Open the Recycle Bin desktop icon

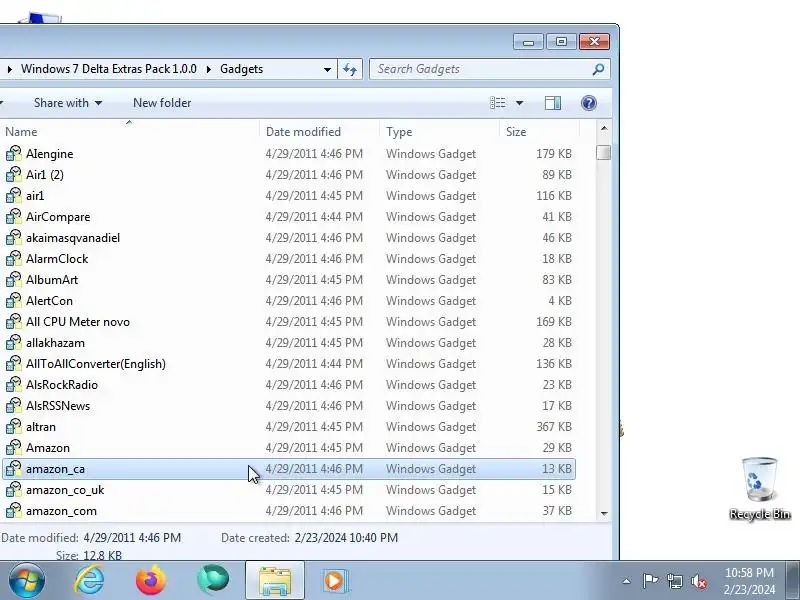coord(760,488)
